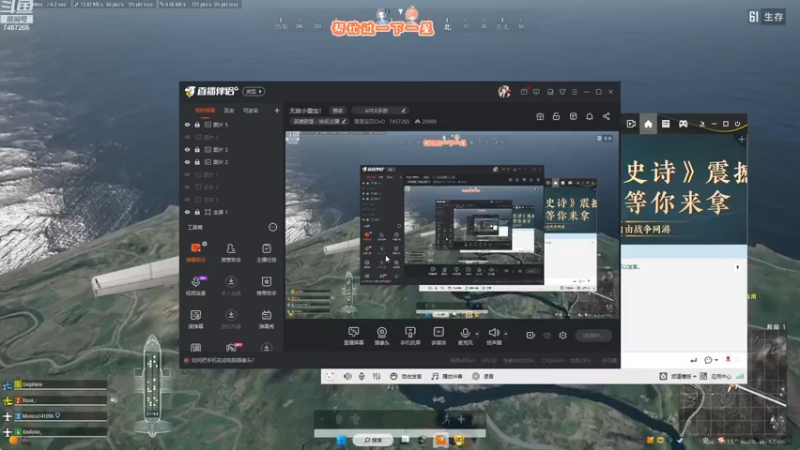This screenshot has width=800, height=450.
Task: Add a new scene with the plus button
Action: coord(277,110)
